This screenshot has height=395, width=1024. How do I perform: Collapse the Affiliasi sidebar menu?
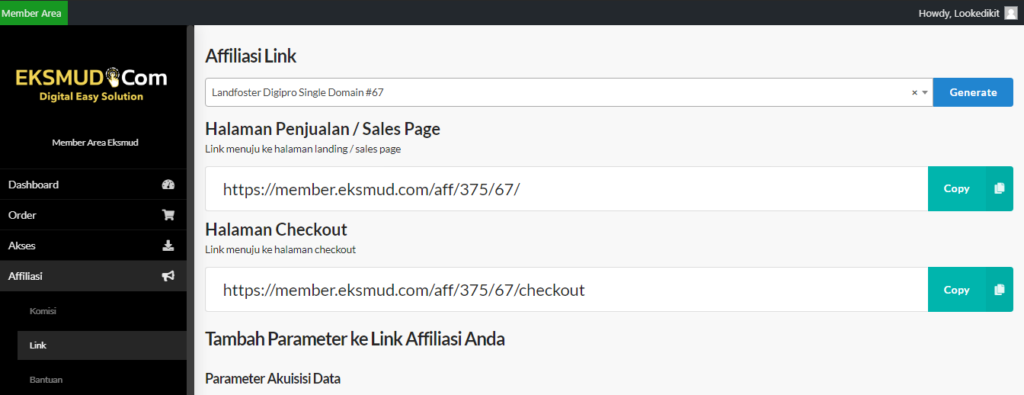(93, 276)
